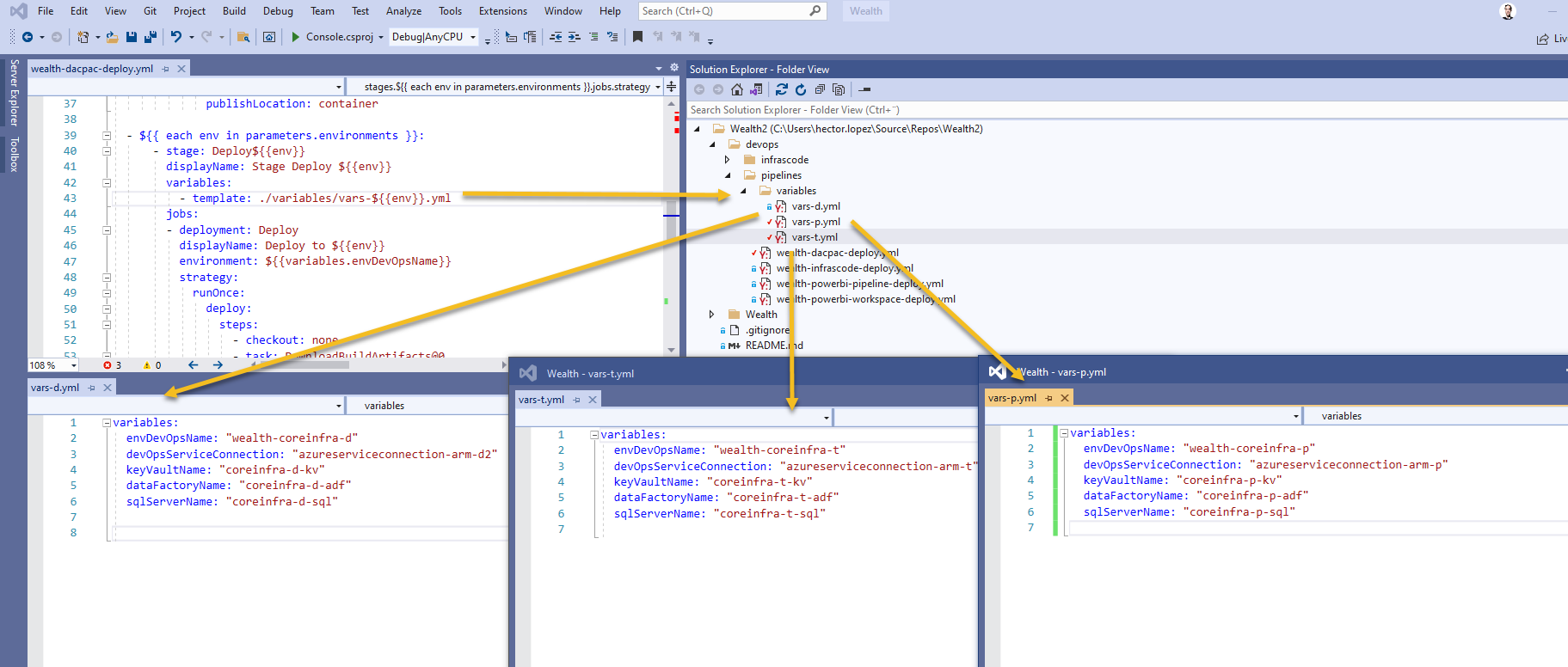
Task: Refresh the Solution Explorer view
Action: coord(801,89)
